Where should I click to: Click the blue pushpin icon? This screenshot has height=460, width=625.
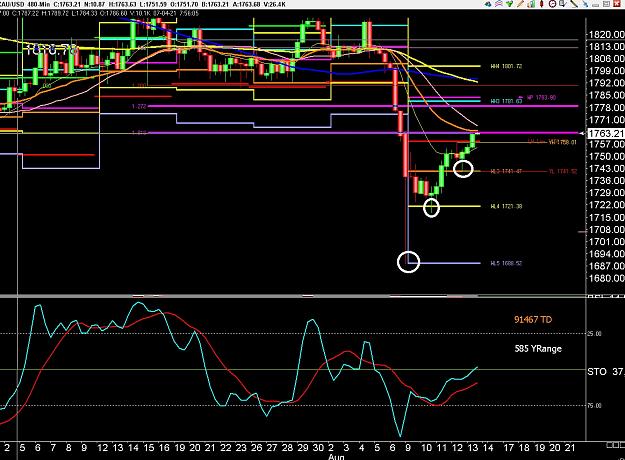tap(585, 4)
